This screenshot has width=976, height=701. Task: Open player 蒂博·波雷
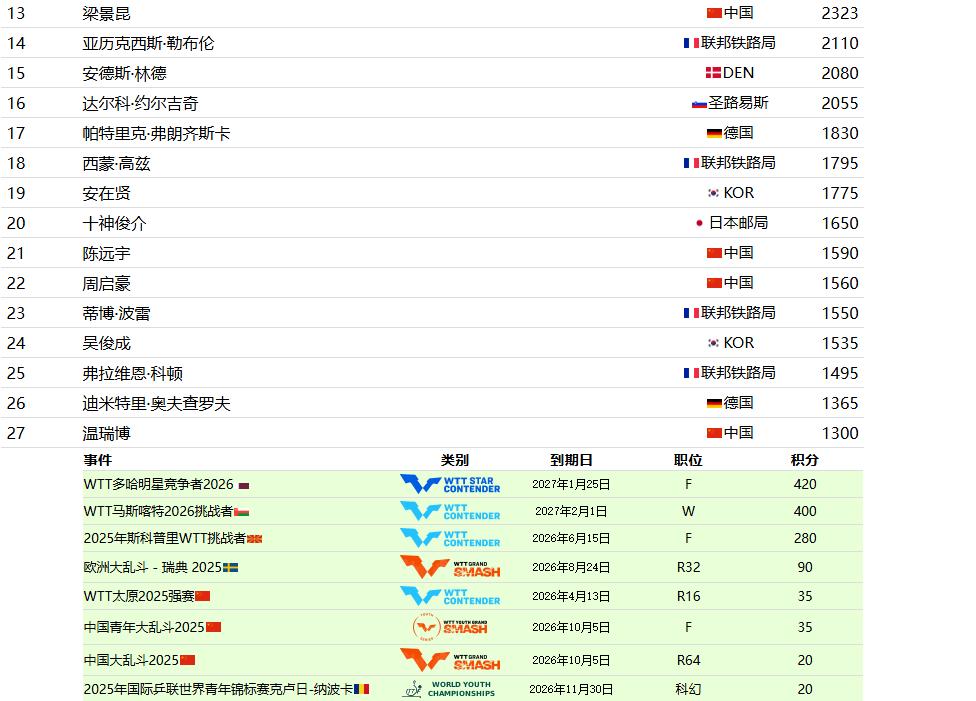pyautogui.click(x=116, y=313)
